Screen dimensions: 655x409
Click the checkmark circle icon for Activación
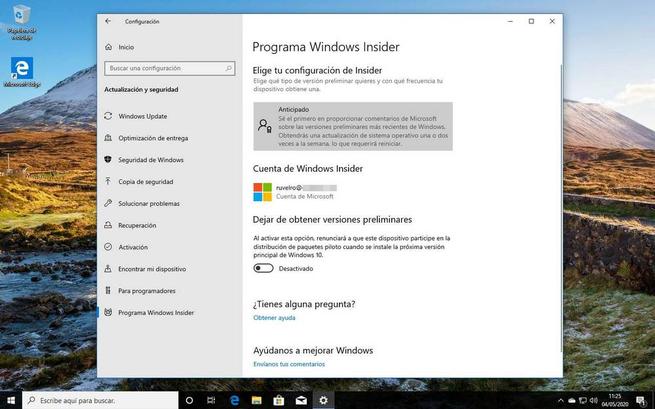point(108,247)
